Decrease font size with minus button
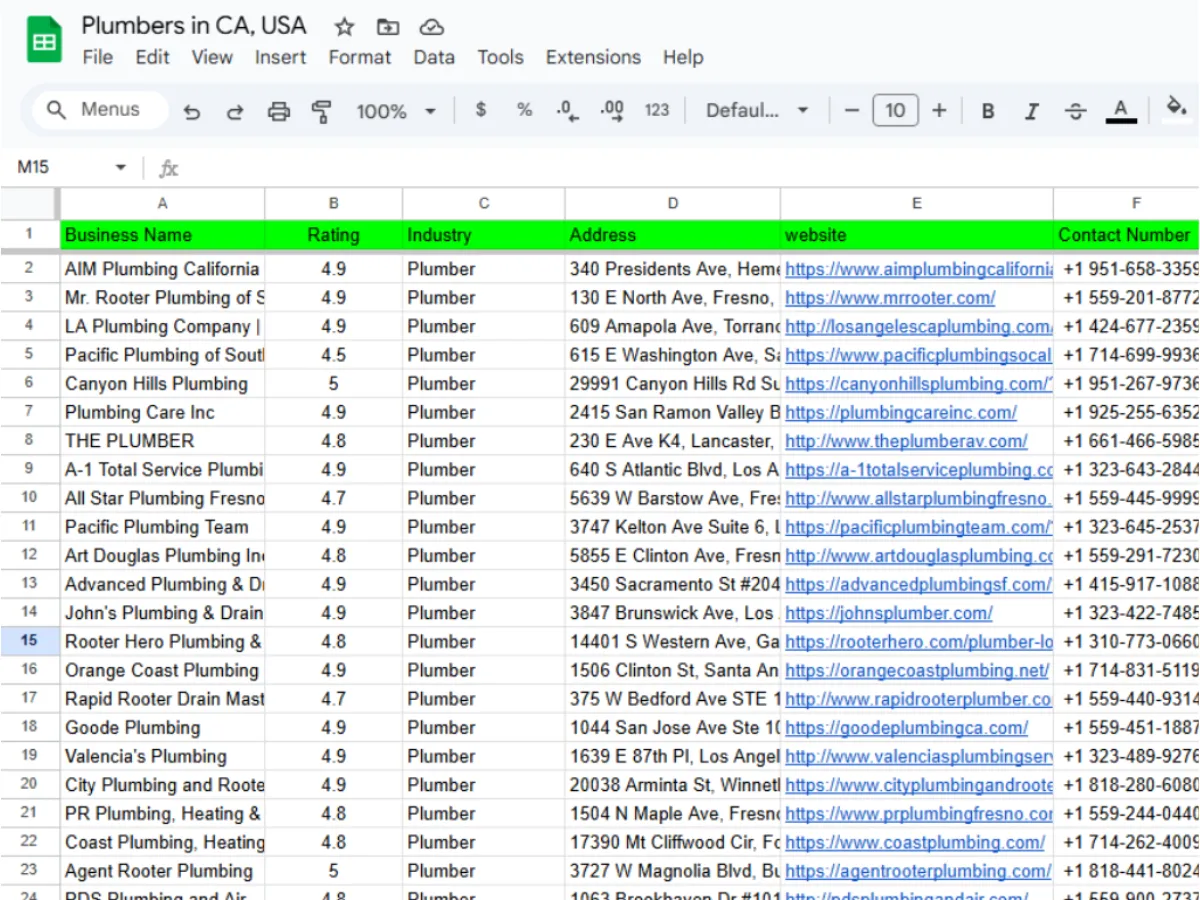The width and height of the screenshot is (1200, 900). pos(852,110)
